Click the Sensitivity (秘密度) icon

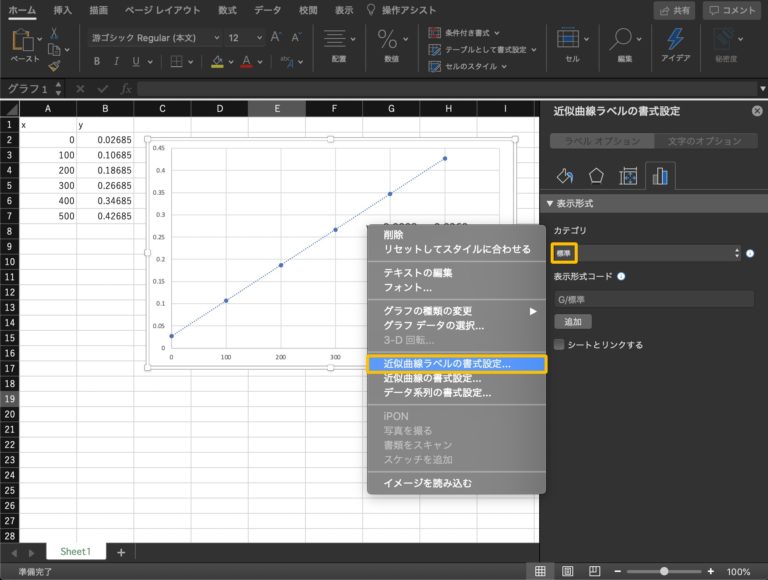pos(724,39)
